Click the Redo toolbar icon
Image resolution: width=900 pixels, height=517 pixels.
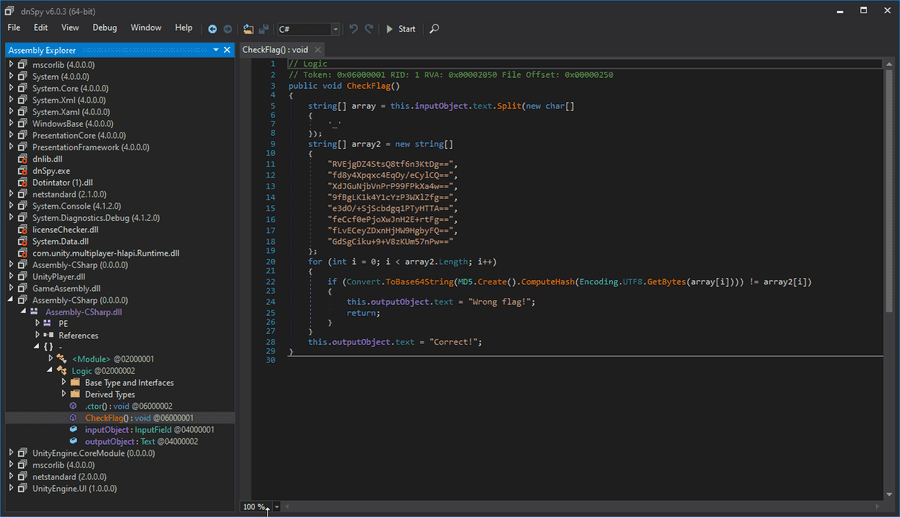(369, 29)
